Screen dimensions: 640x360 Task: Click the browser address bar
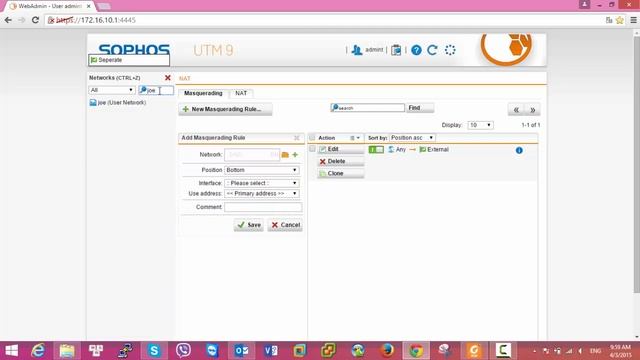click(322, 20)
